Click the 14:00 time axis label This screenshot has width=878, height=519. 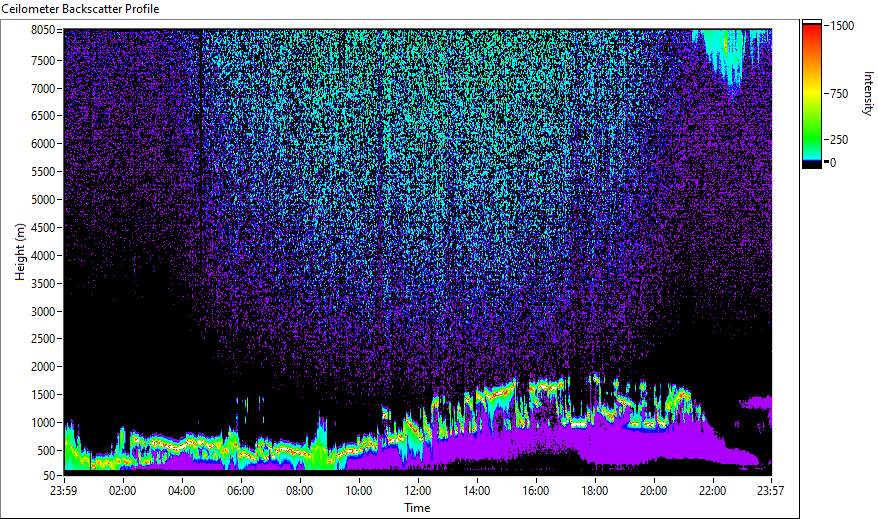[x=477, y=491]
